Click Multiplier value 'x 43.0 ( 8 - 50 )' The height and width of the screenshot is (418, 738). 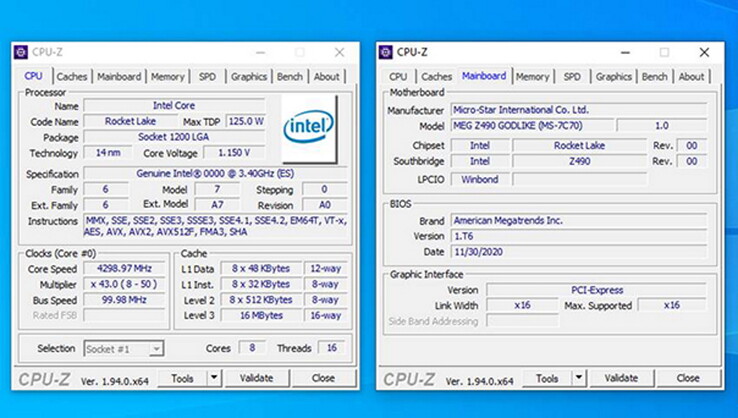pyautogui.click(x=124, y=284)
